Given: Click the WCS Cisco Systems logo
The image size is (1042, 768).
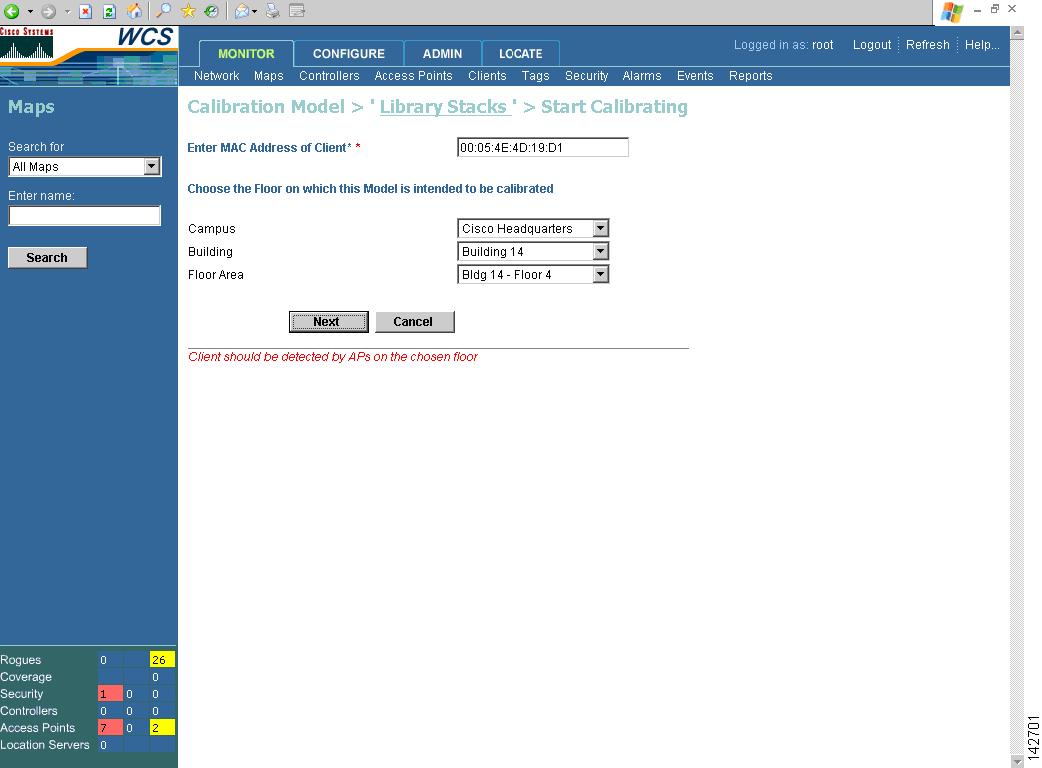Looking at the screenshot, I should pyautogui.click(x=89, y=56).
